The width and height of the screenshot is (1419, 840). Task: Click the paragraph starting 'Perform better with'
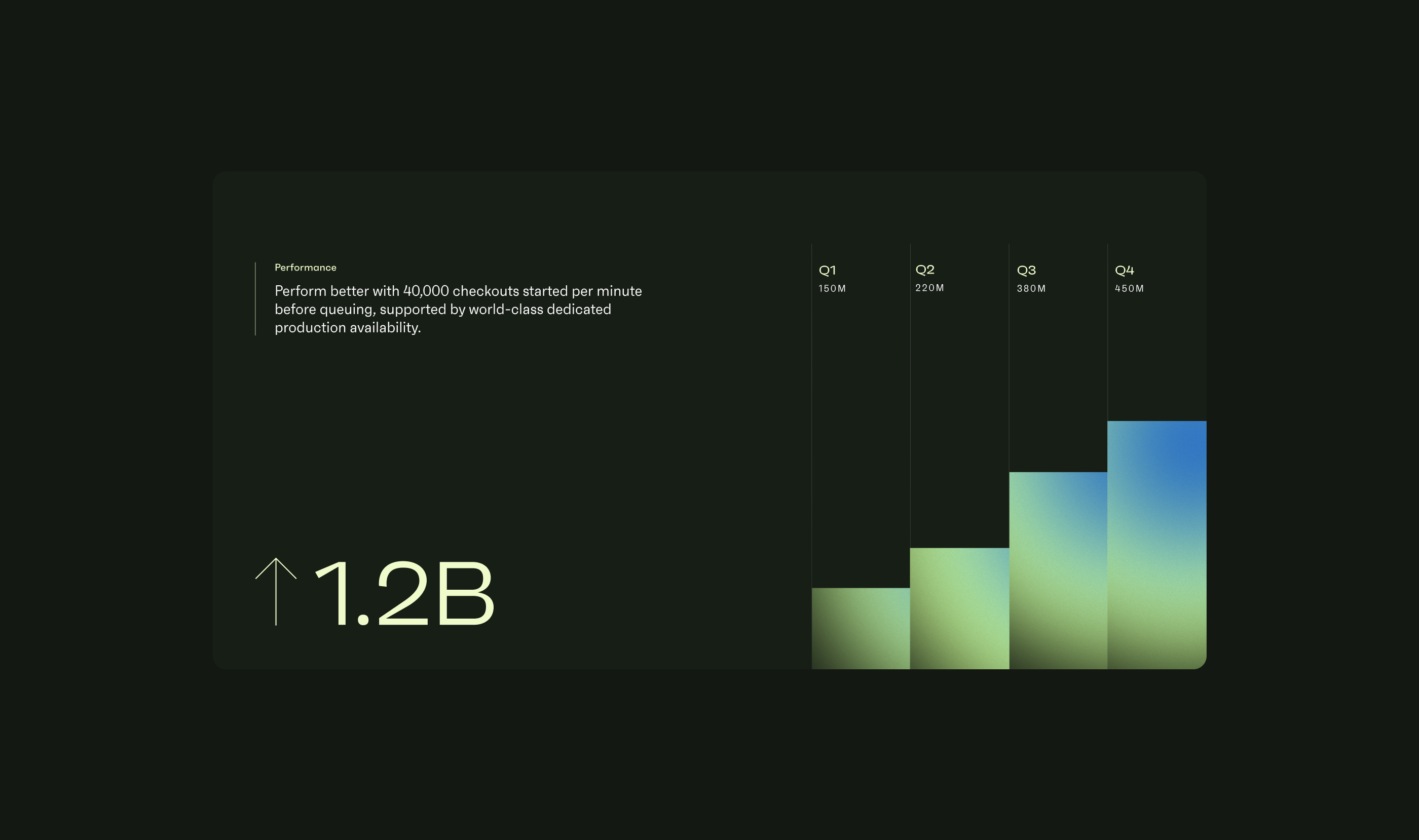click(x=458, y=309)
